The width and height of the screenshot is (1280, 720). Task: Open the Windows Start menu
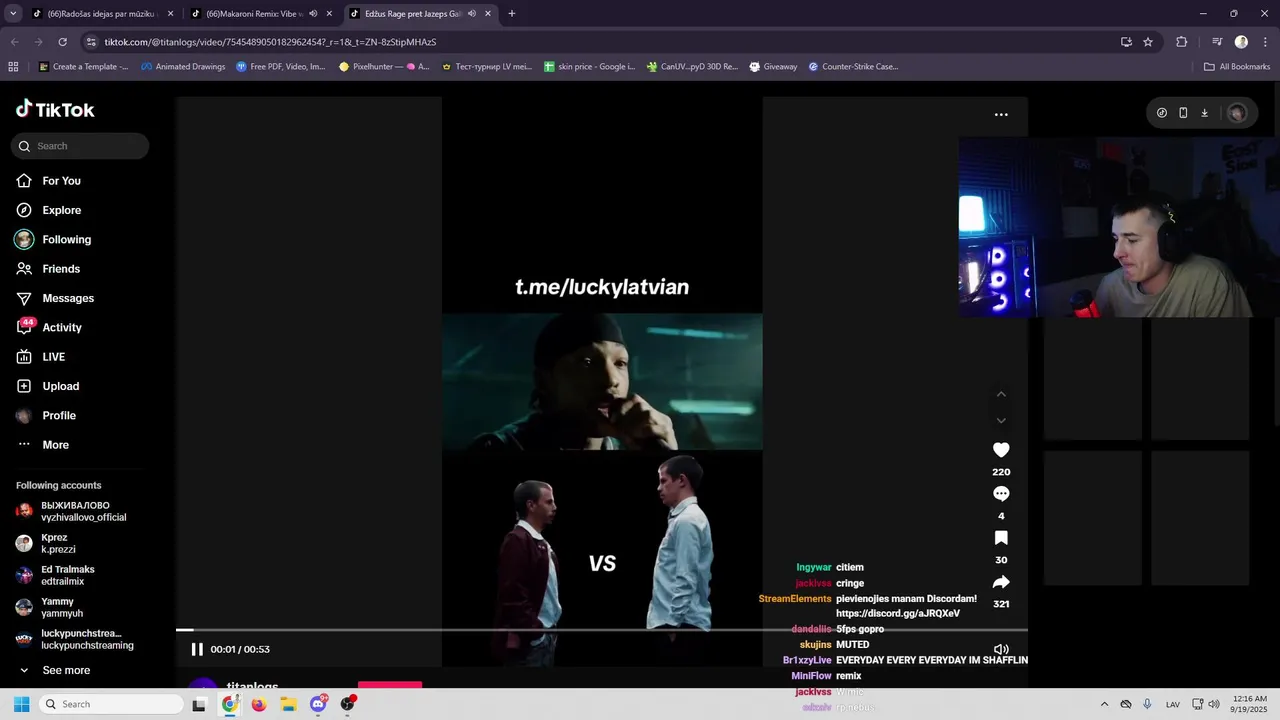point(21,704)
